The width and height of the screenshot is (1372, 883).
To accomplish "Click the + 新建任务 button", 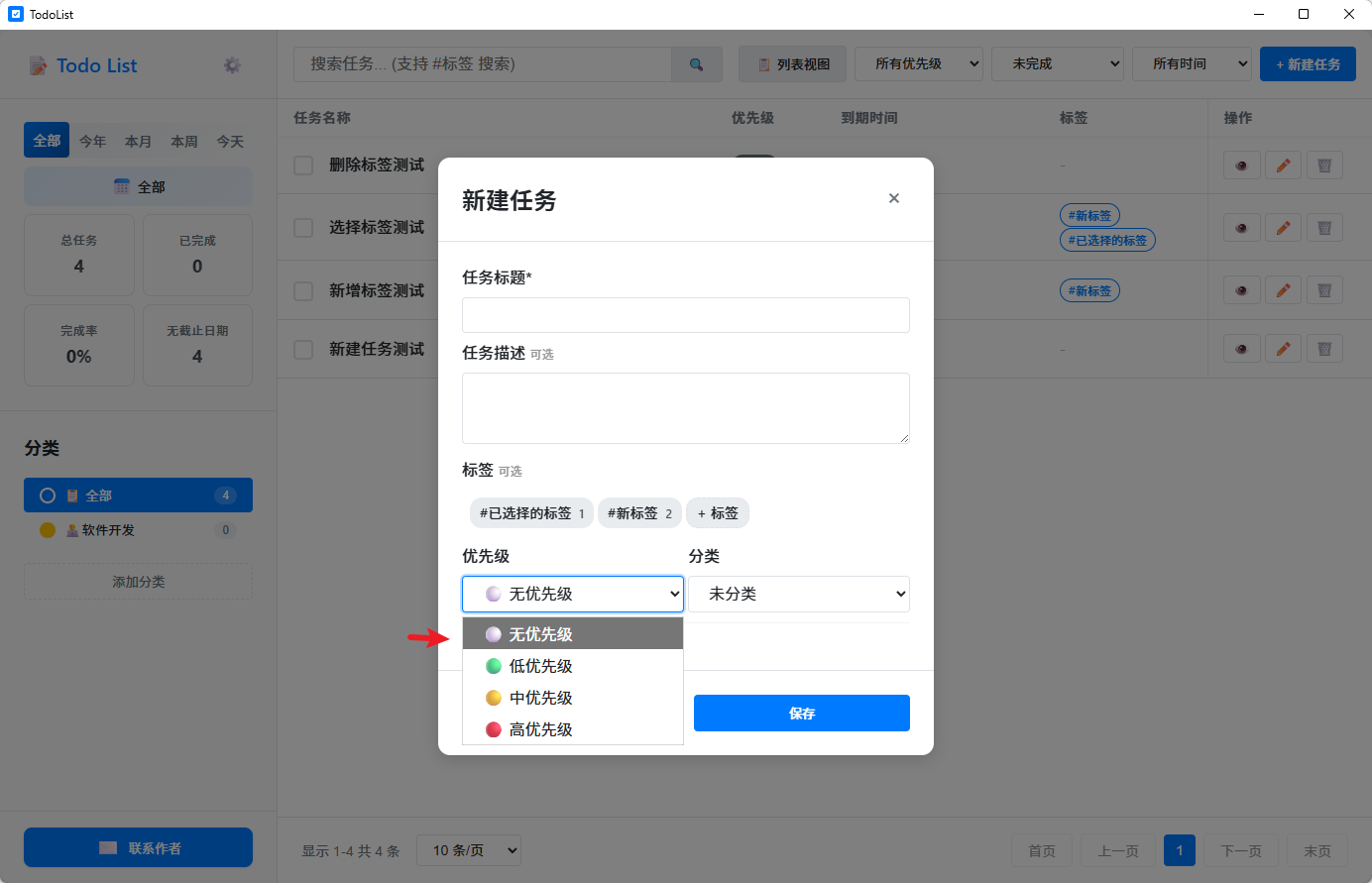I will tap(1308, 64).
